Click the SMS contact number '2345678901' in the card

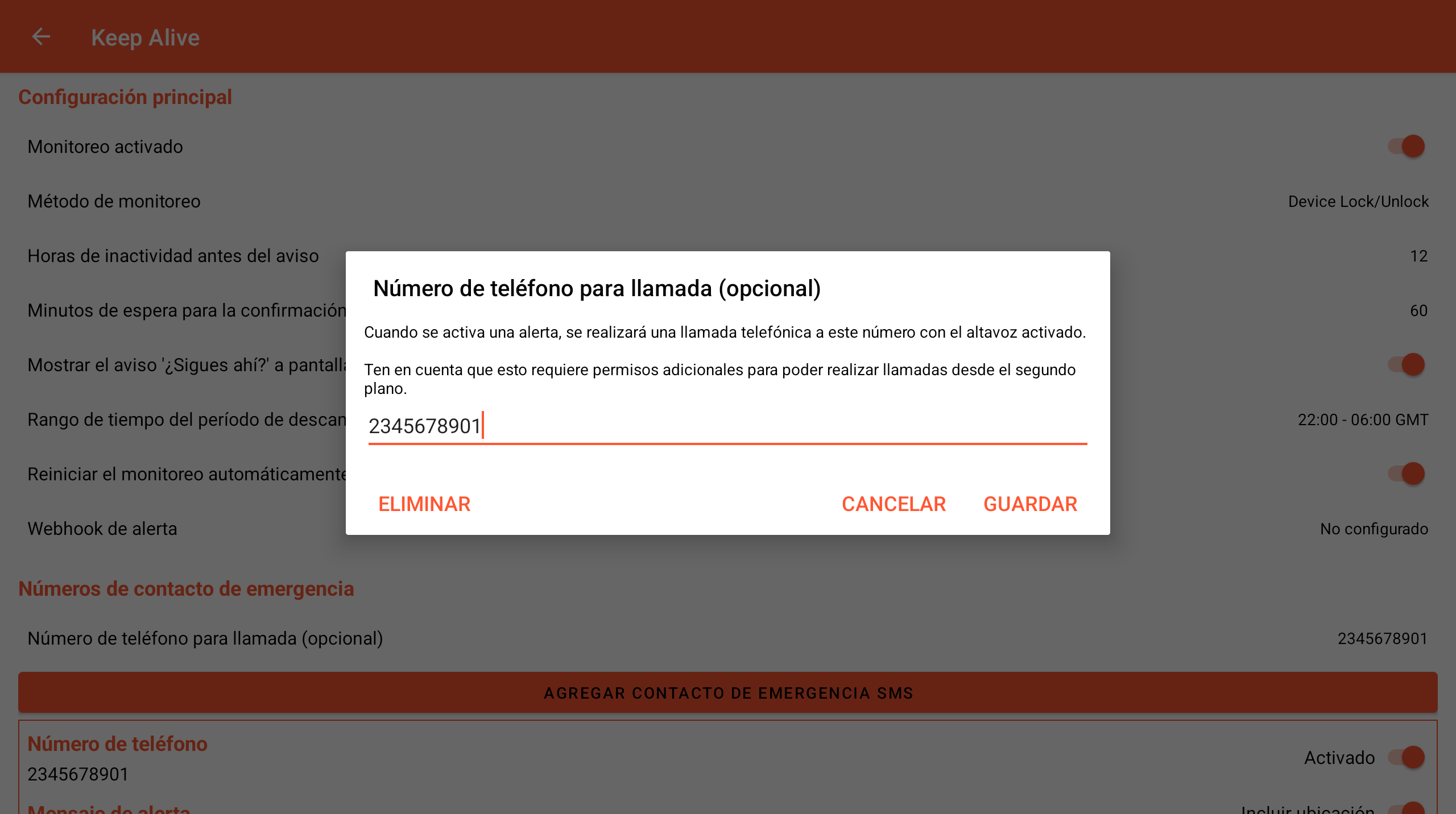pyautogui.click(x=78, y=774)
